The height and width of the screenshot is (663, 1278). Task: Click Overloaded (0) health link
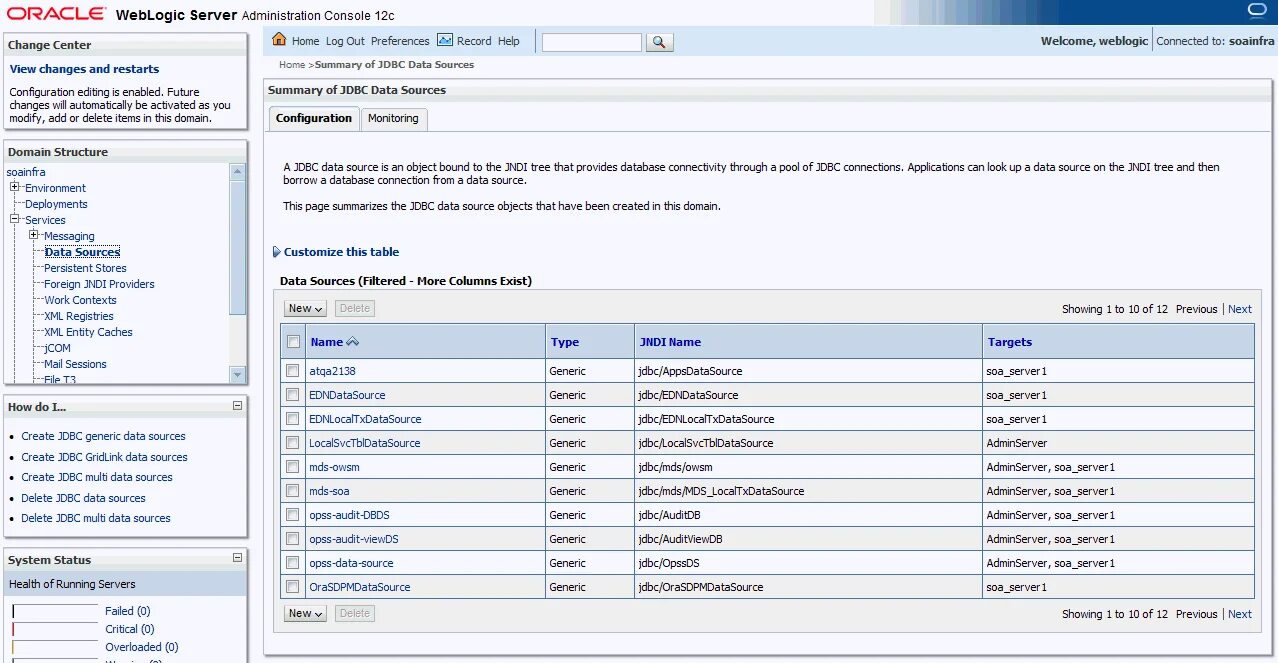point(141,647)
